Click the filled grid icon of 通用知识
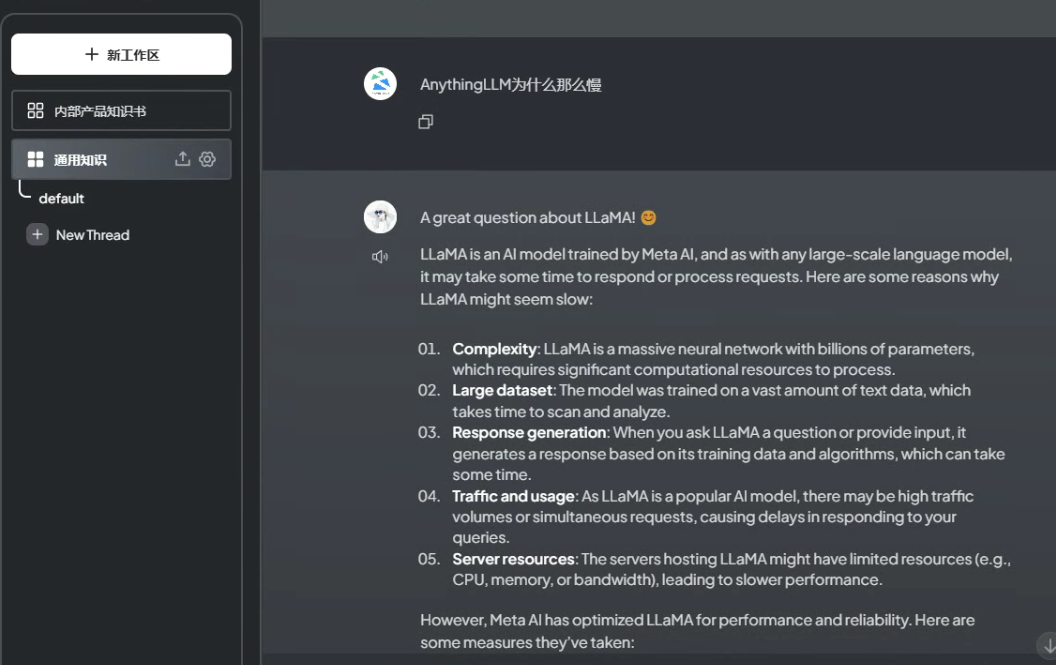Viewport: 1056px width, 665px height. pos(36,160)
